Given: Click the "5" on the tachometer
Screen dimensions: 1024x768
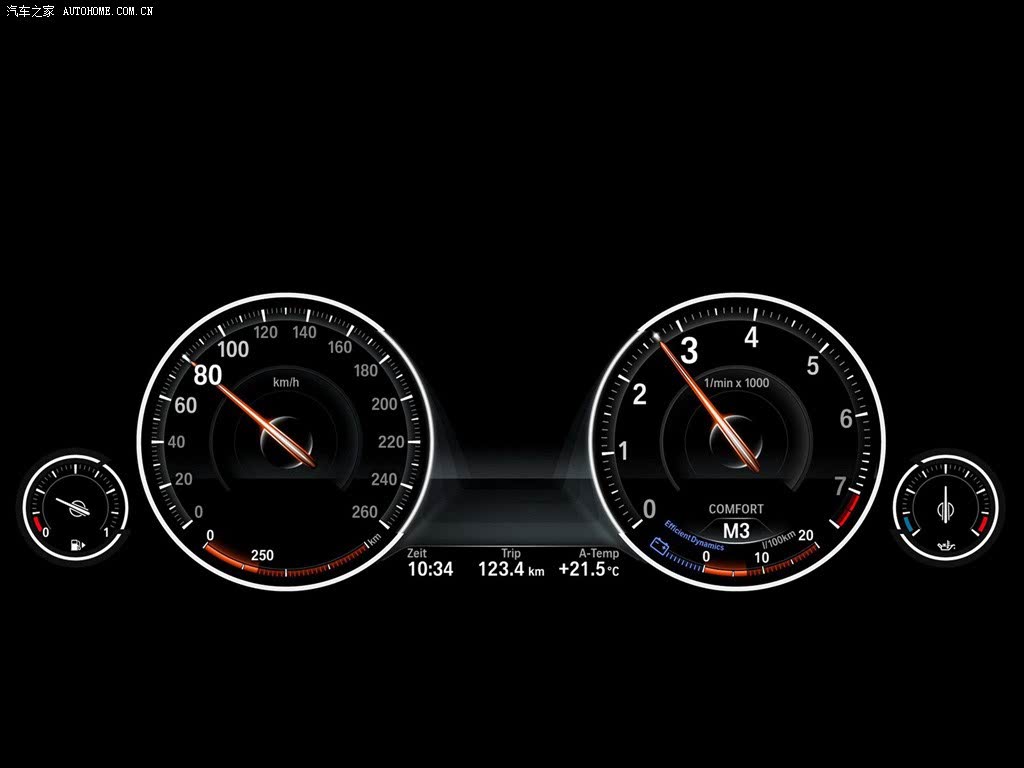Looking at the screenshot, I should [812, 366].
